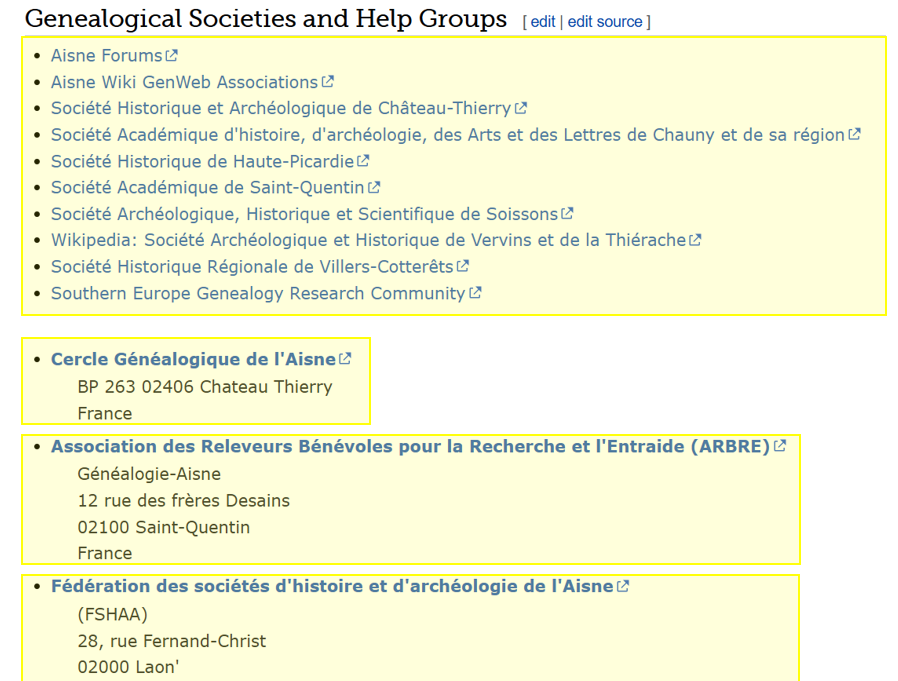898x681 pixels.
Task: Click external-link icon after Saint-Quentin society link
Action: pos(374,187)
